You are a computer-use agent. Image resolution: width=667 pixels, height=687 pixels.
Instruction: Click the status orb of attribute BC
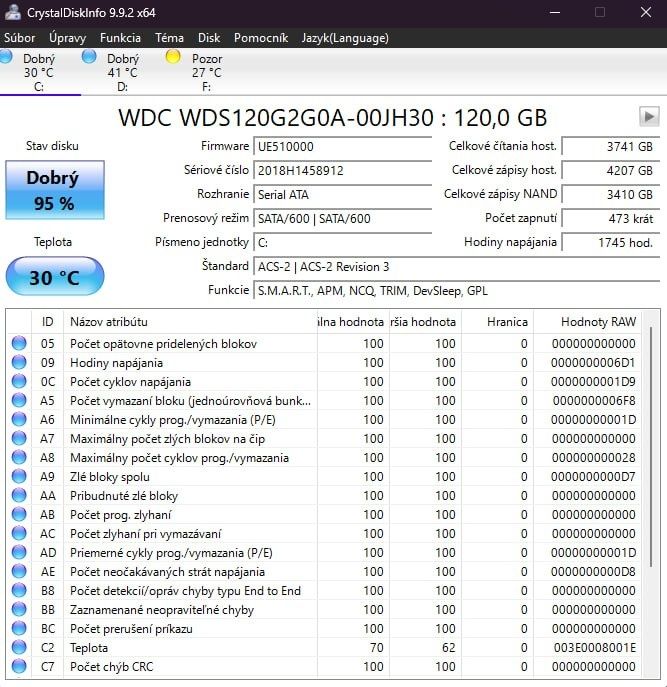[x=19, y=628]
